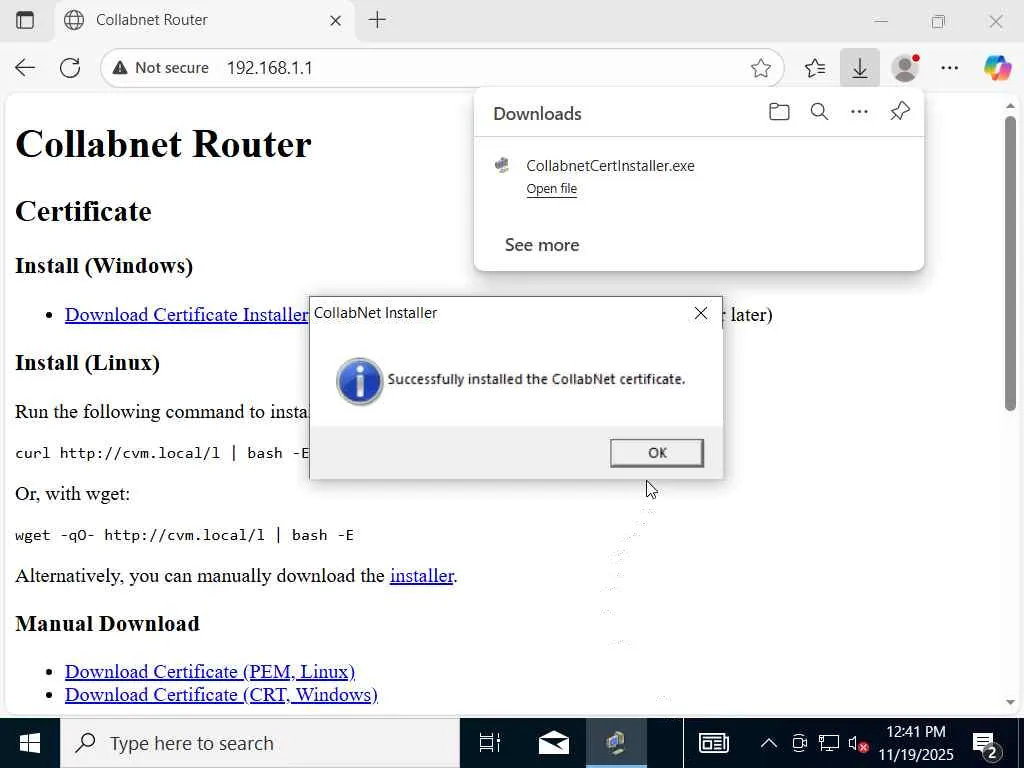Open the Copilot sidebar icon
Image resolution: width=1024 pixels, height=768 pixels.
997,68
